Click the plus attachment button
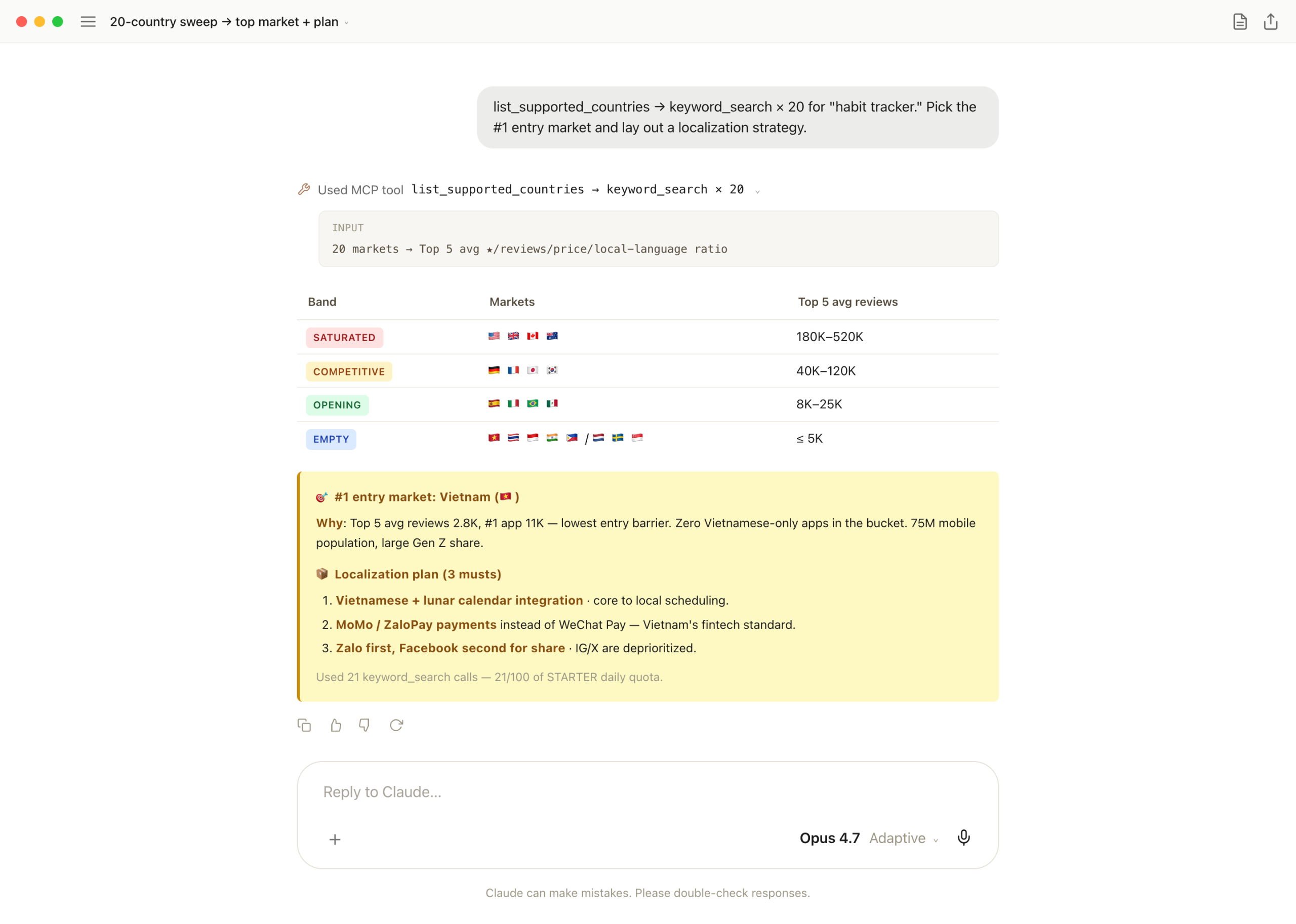 click(335, 839)
